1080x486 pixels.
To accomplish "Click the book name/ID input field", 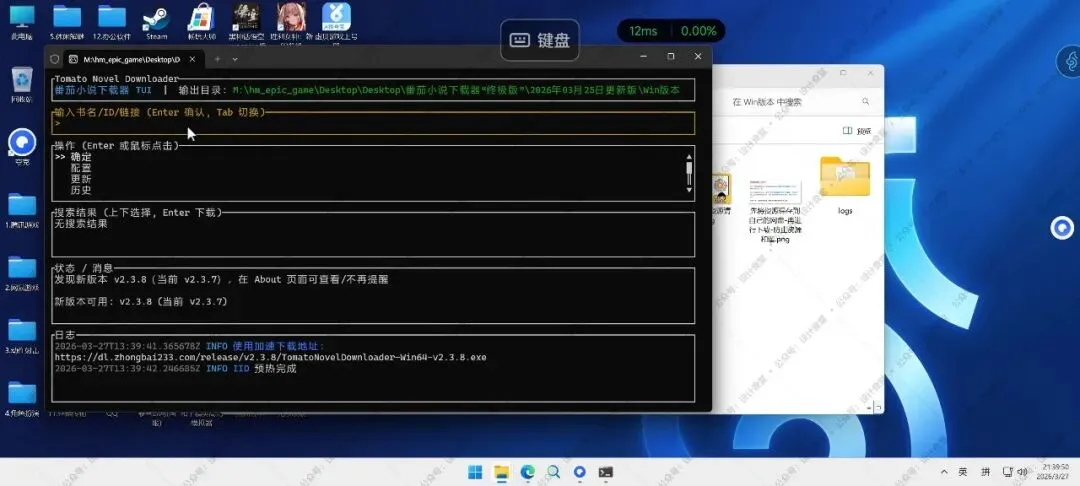I will coord(373,123).
